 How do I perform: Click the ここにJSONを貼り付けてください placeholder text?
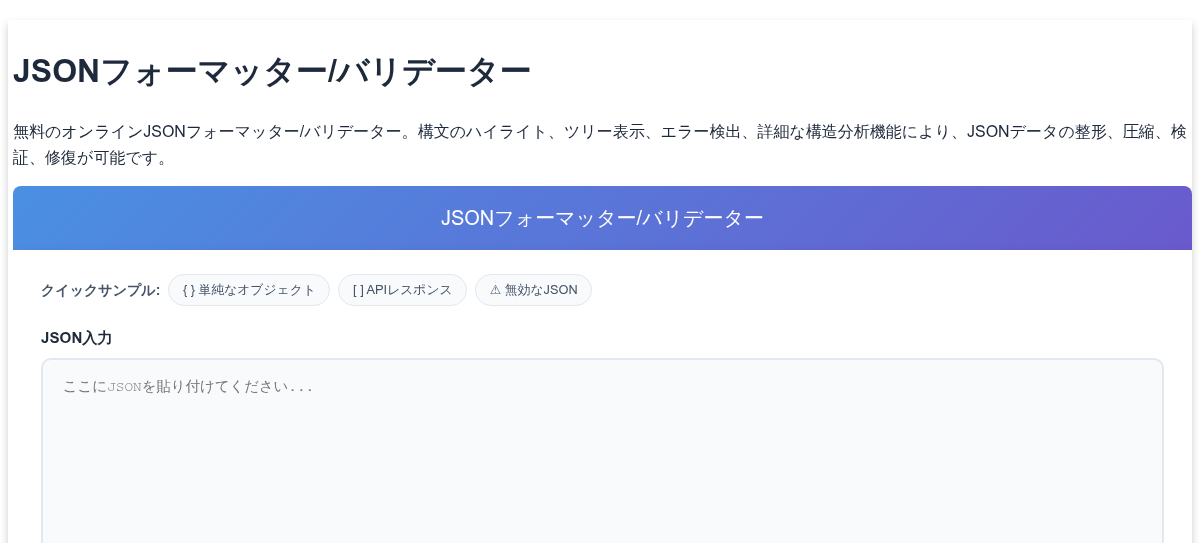188,387
